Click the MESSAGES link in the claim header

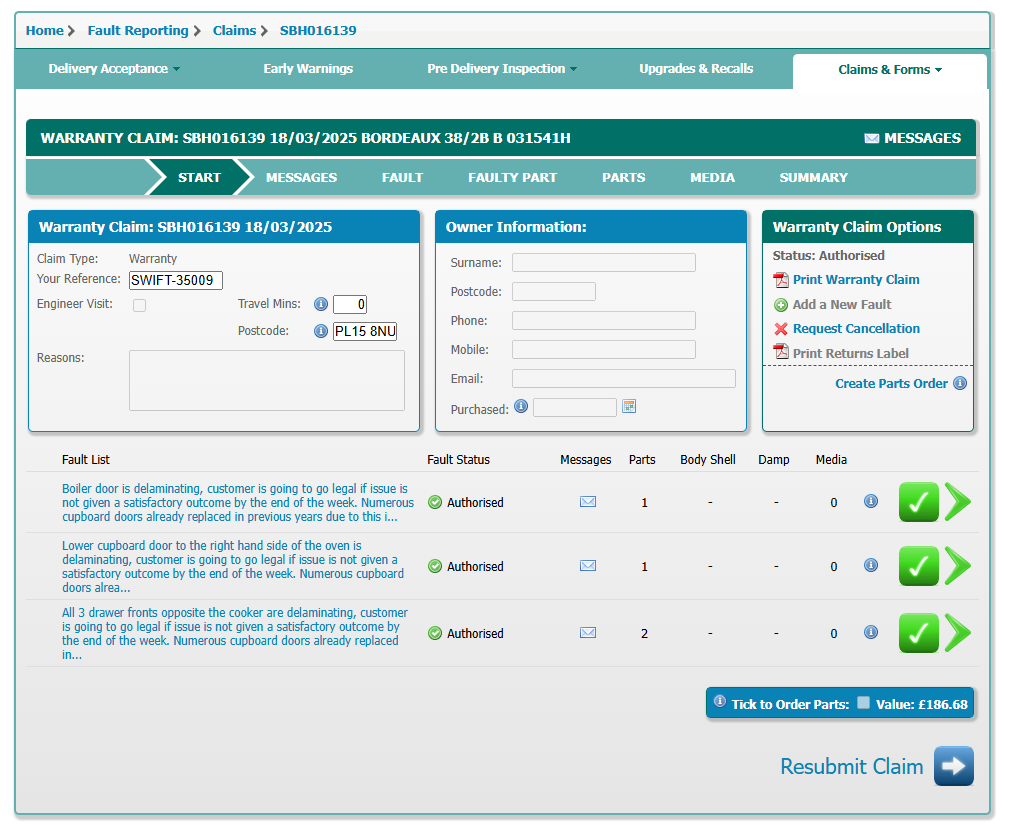(x=922, y=138)
